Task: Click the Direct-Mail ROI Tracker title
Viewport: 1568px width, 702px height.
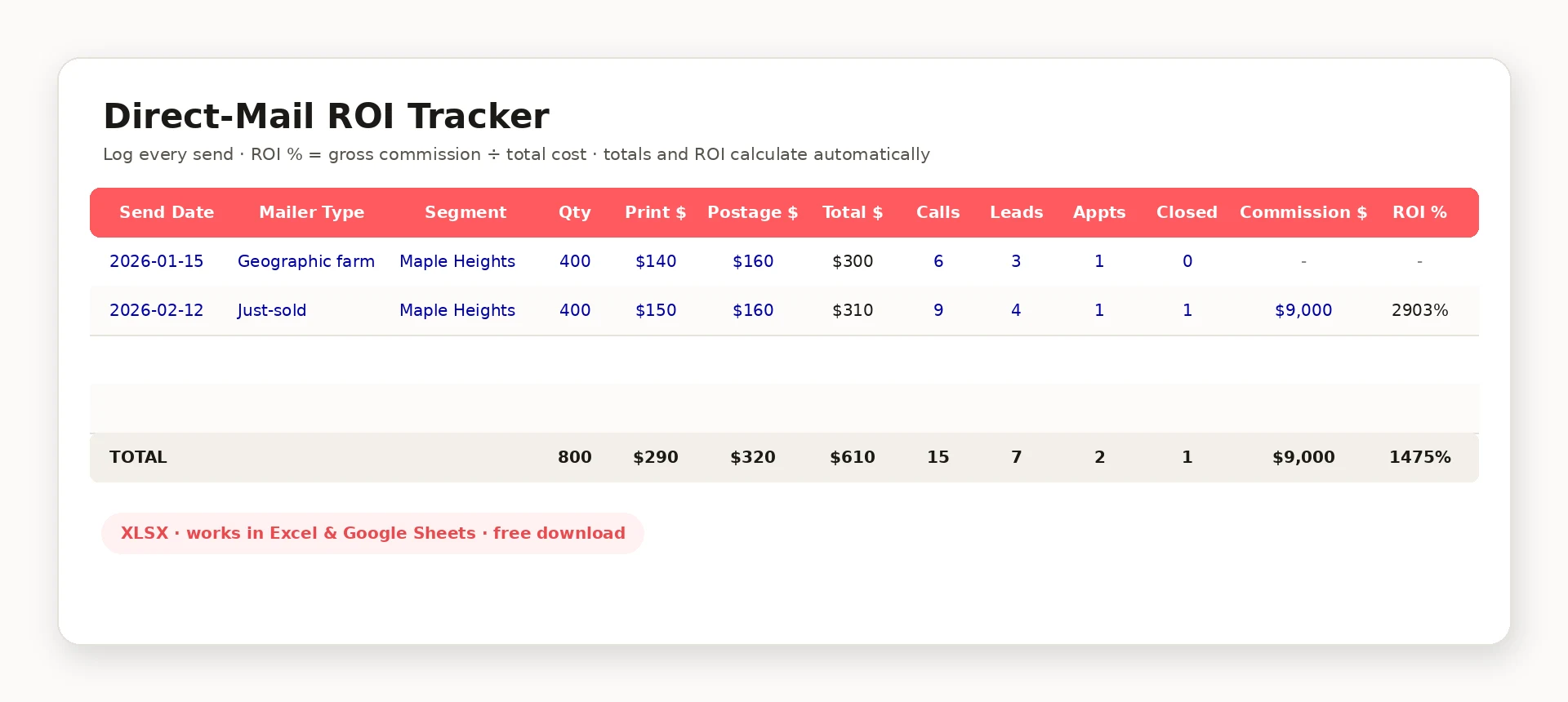Action: [x=326, y=116]
